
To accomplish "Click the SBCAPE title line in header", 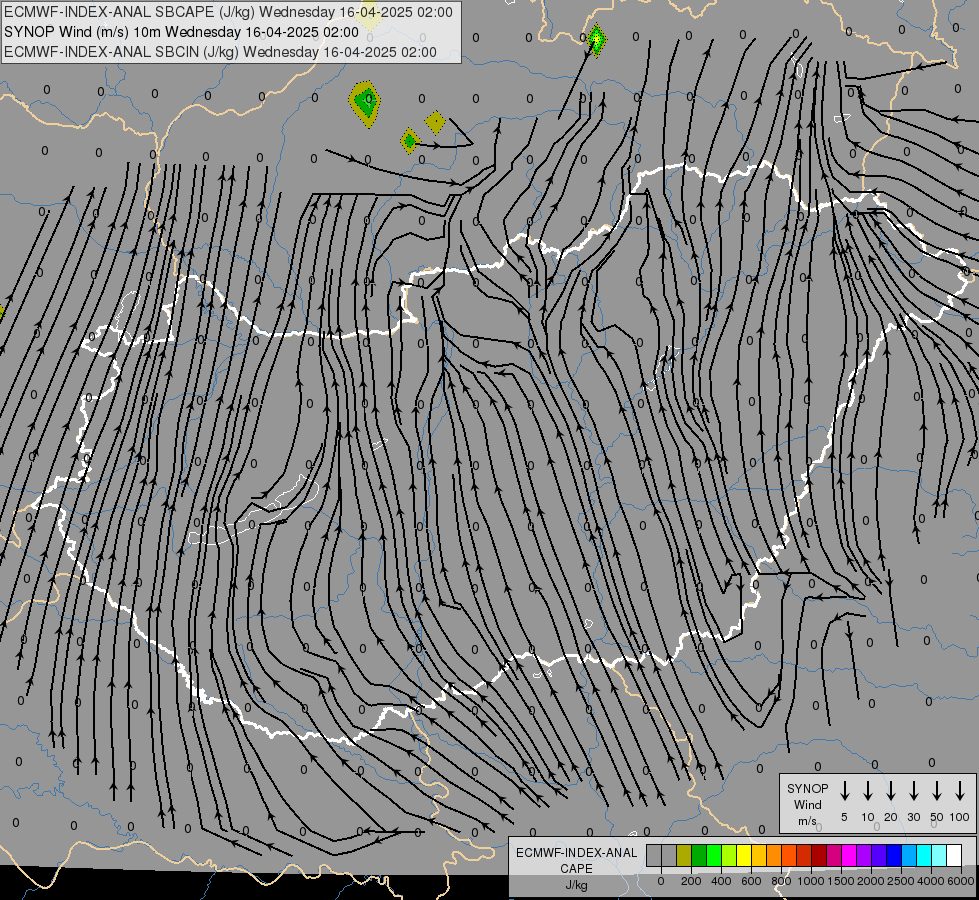I will point(228,12).
